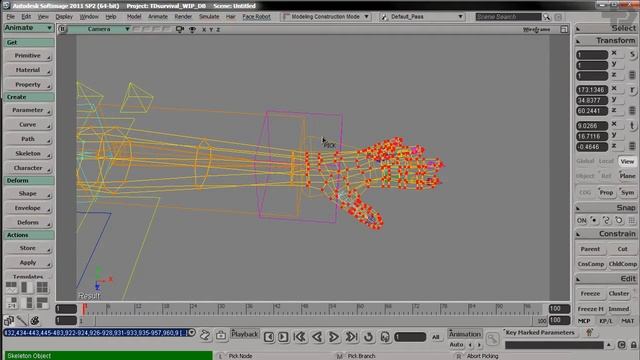Select Global transform mode
Image resolution: width=640 pixels, height=360 pixels.
pyautogui.click(x=585, y=161)
